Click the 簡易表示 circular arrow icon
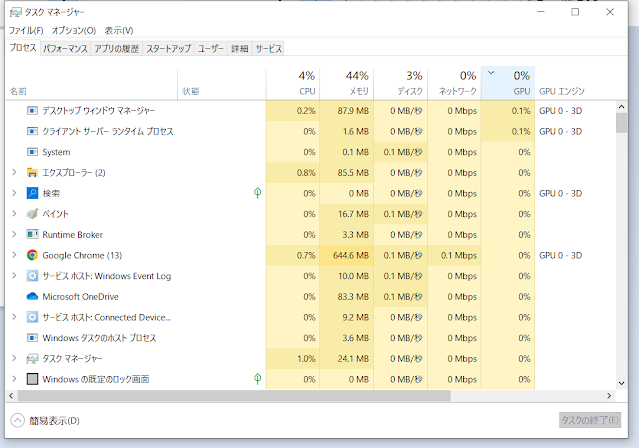This screenshot has width=639, height=448. coord(18,420)
